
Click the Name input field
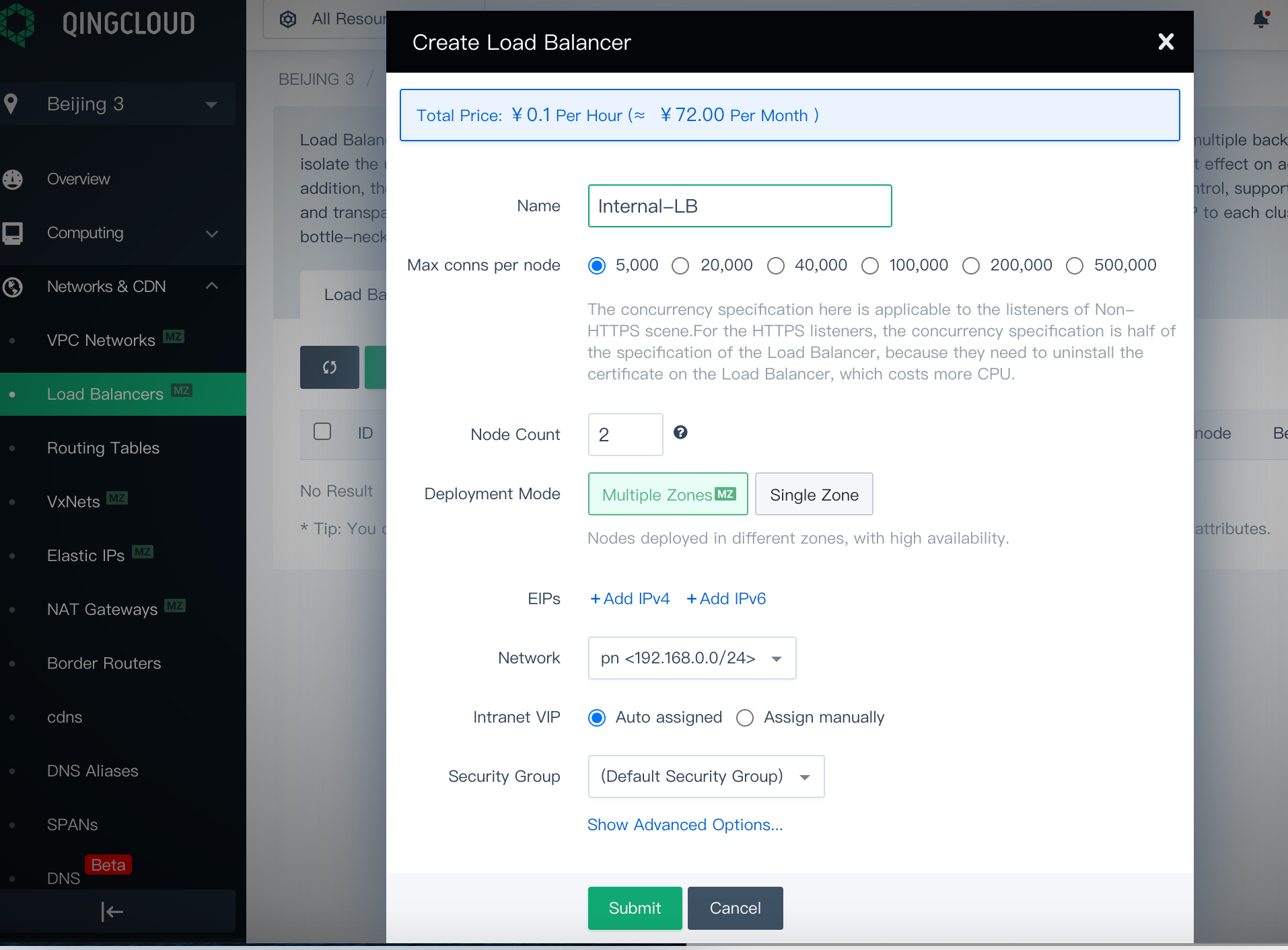point(740,206)
